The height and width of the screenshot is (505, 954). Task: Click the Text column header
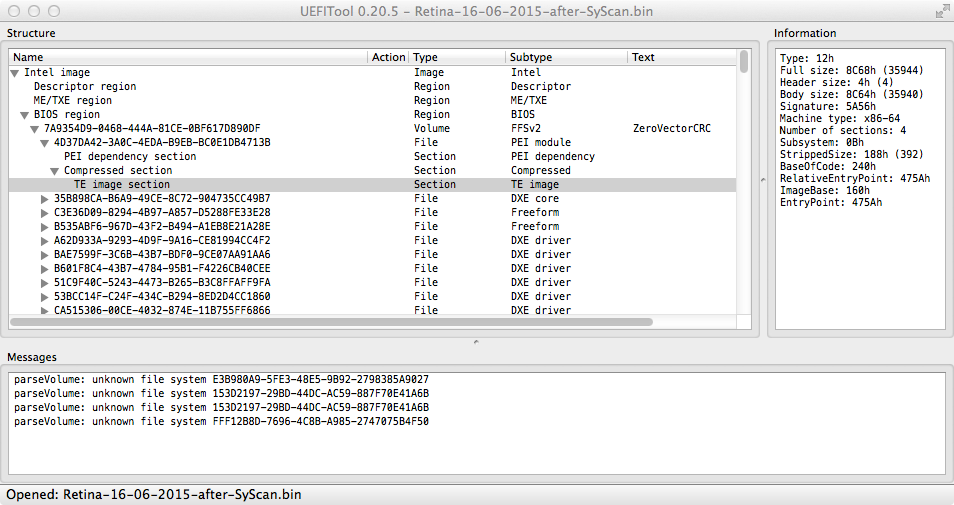tap(643, 58)
